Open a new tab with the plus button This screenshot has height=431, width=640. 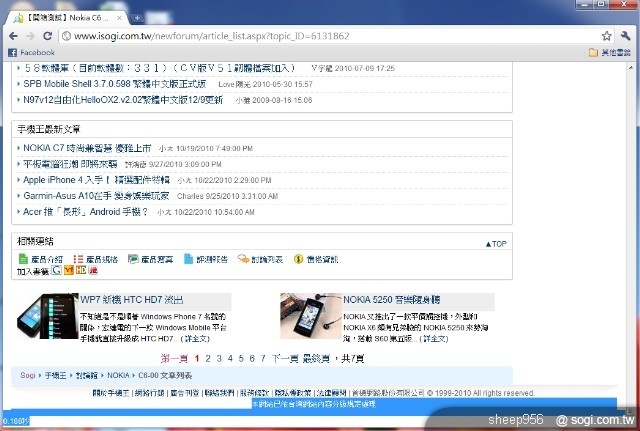coord(136,18)
